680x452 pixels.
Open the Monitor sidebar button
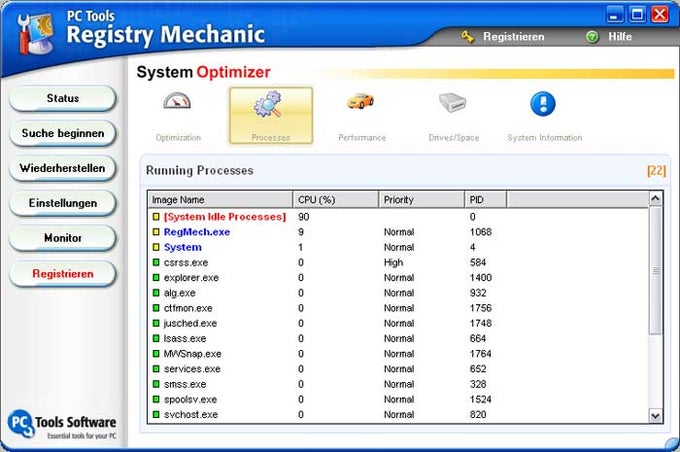(63, 238)
